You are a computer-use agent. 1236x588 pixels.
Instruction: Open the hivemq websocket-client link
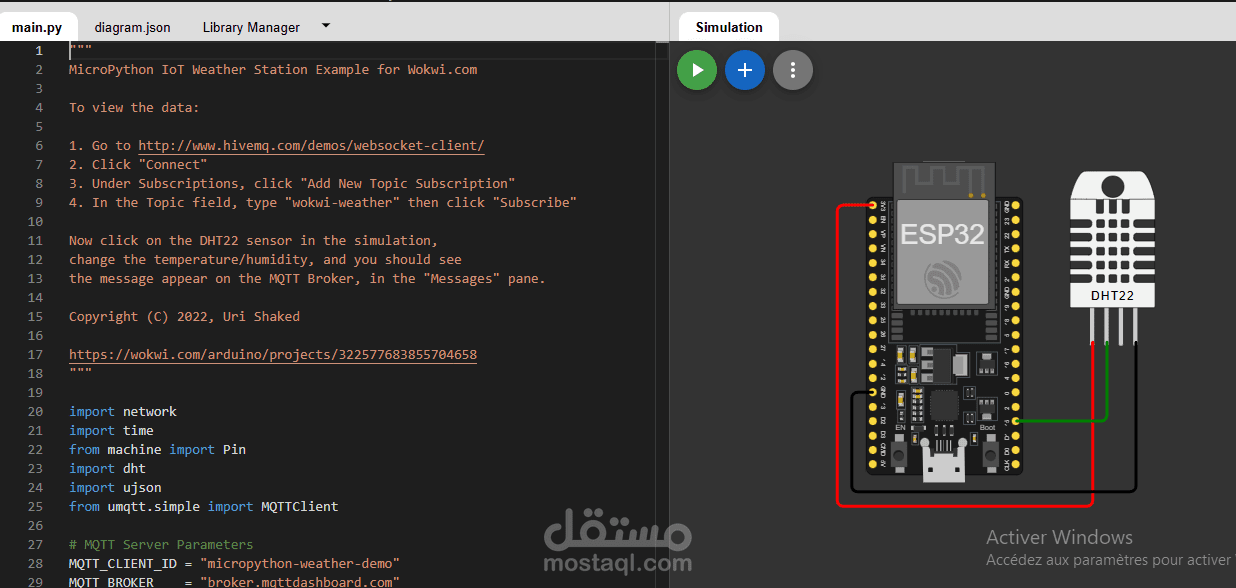coord(311,146)
